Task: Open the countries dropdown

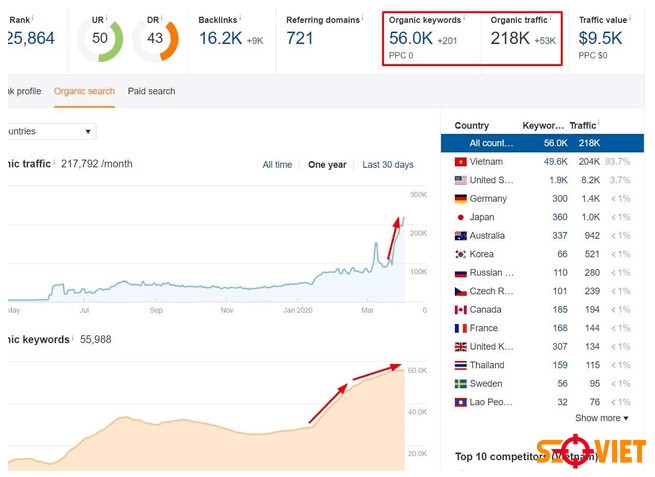Action: pos(52,131)
